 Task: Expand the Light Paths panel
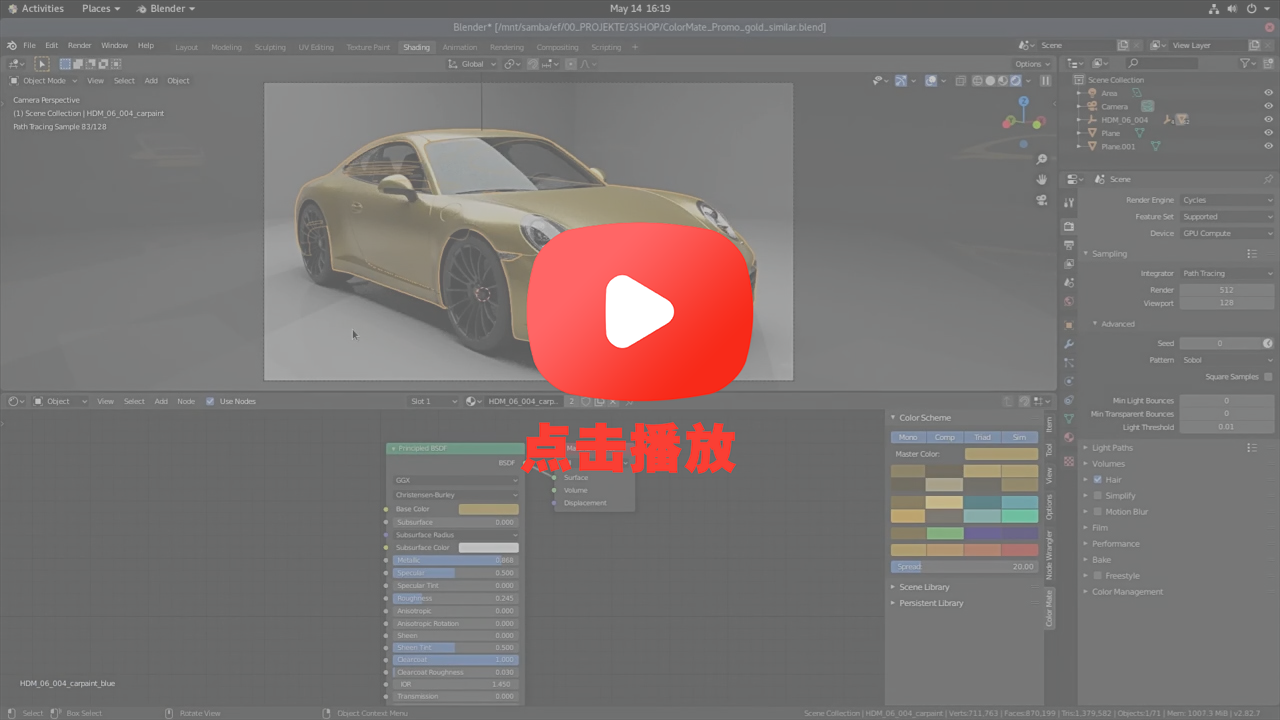point(1112,448)
